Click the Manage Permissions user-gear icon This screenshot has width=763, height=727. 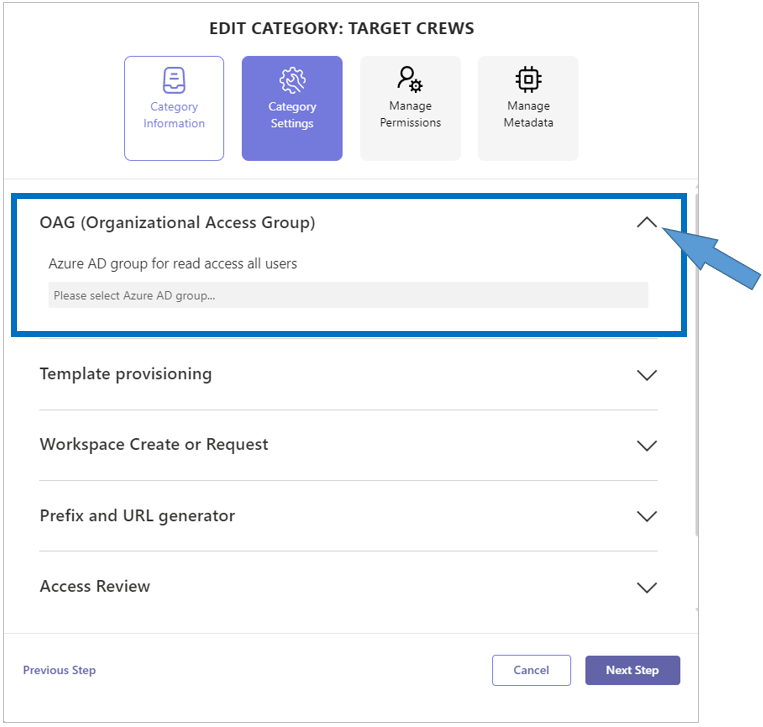pyautogui.click(x=410, y=79)
